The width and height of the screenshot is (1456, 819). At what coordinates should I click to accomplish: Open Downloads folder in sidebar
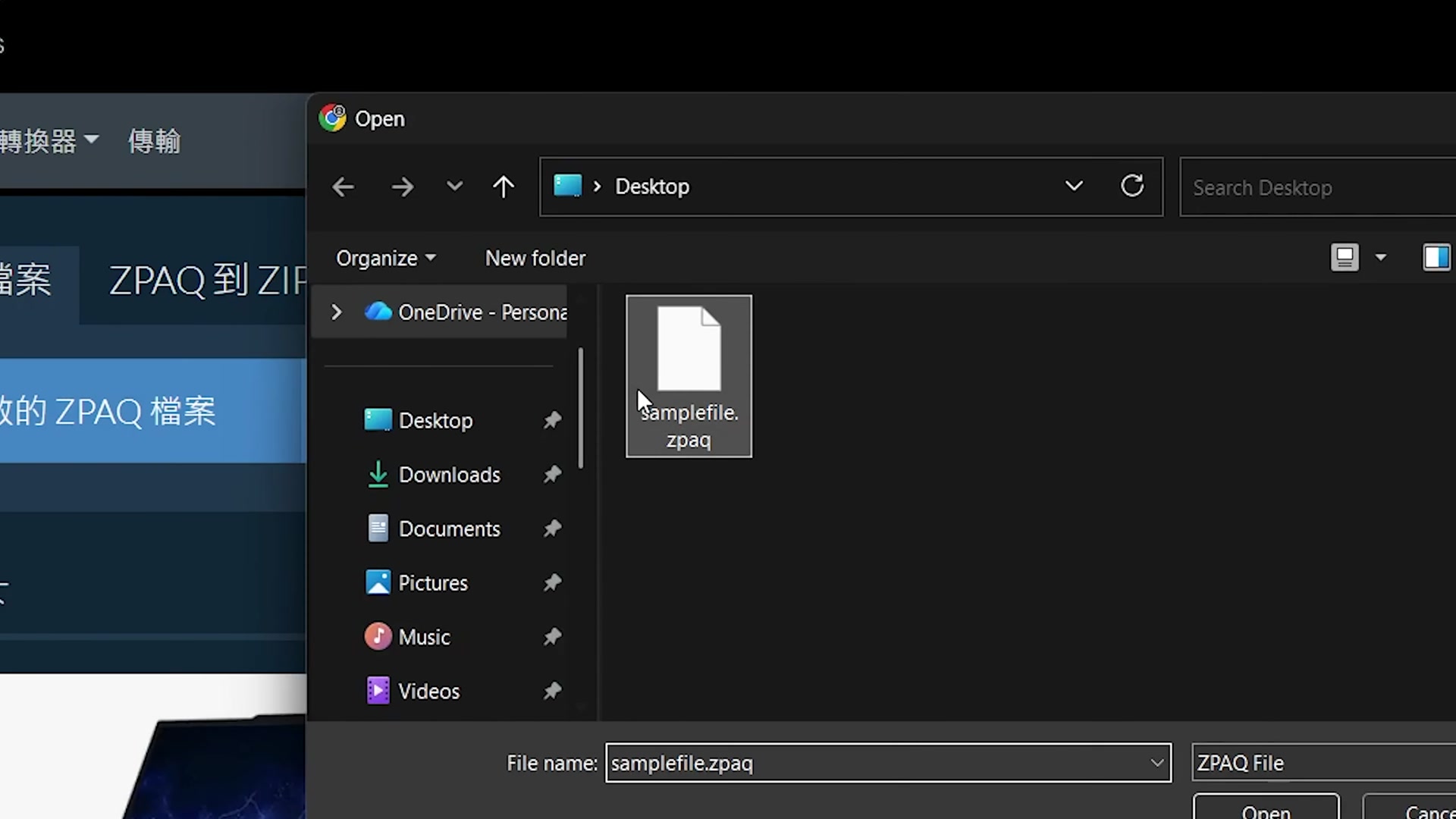449,475
